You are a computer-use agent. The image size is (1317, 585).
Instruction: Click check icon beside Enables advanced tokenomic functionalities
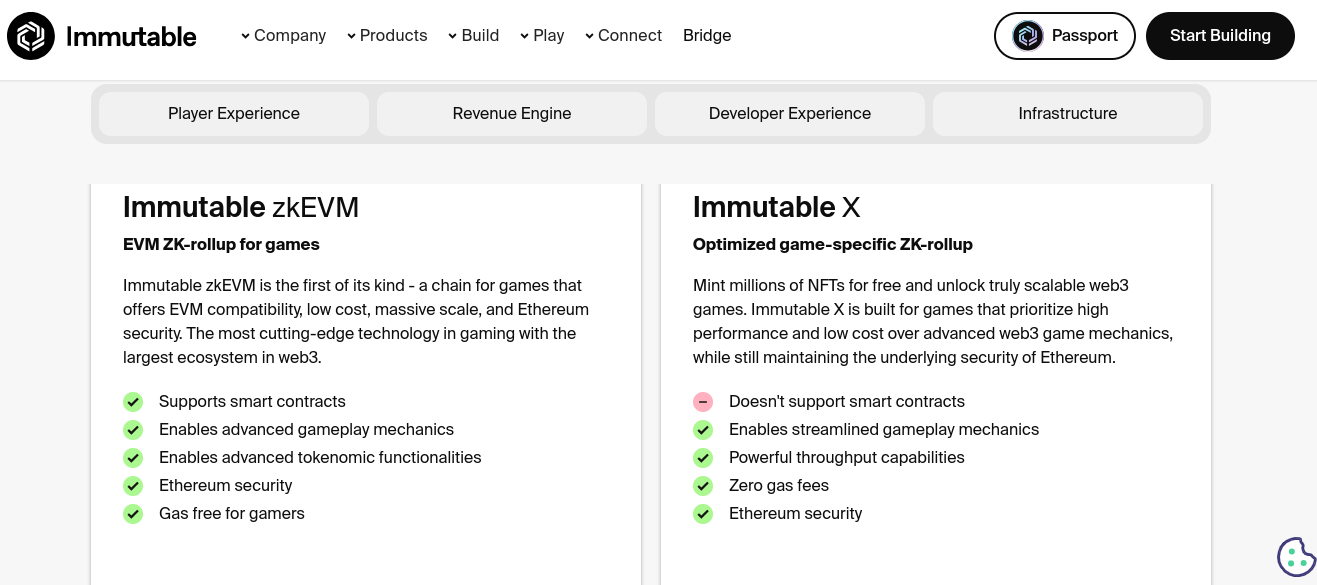pos(133,458)
